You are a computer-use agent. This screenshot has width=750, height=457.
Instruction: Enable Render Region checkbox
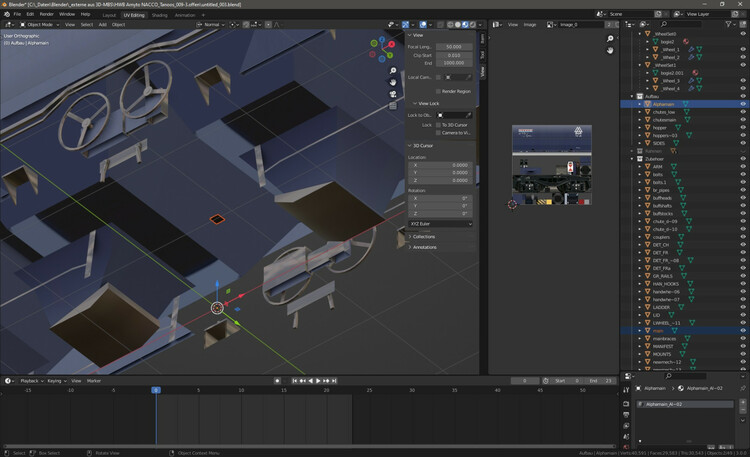[x=438, y=91]
